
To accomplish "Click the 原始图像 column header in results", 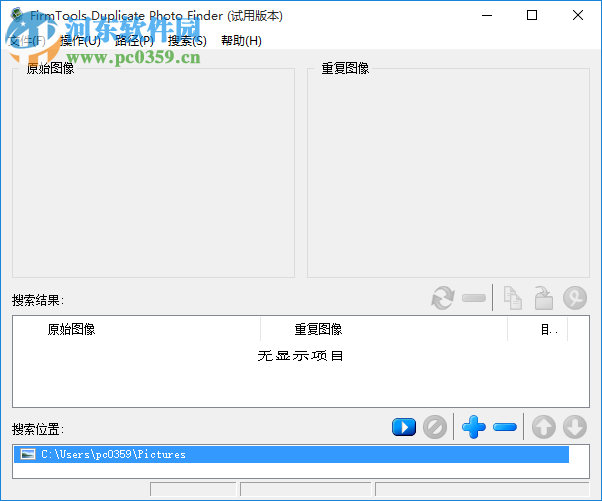I will tap(137, 329).
